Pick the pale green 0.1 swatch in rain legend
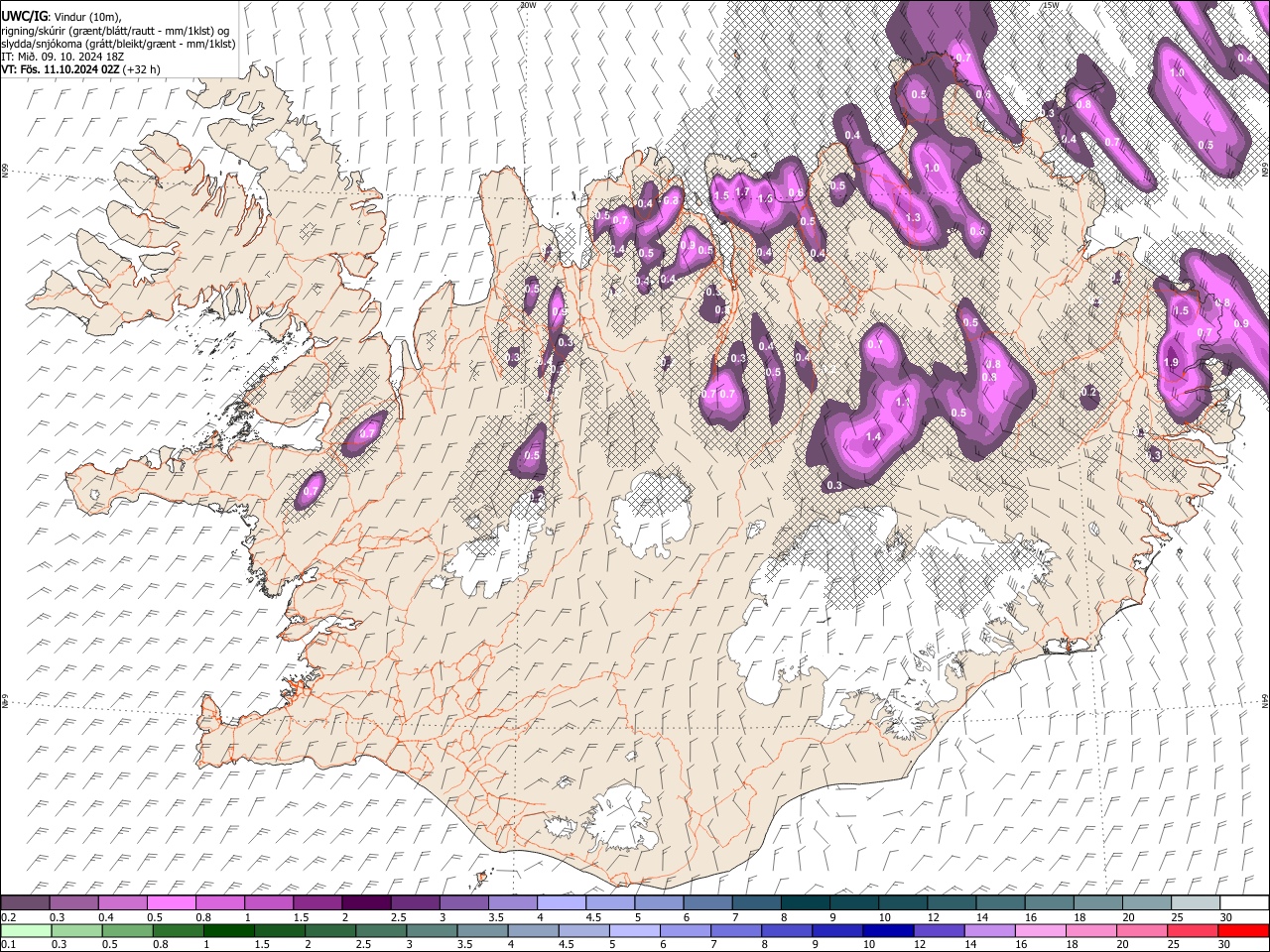The height and width of the screenshot is (952, 1270). 25,930
